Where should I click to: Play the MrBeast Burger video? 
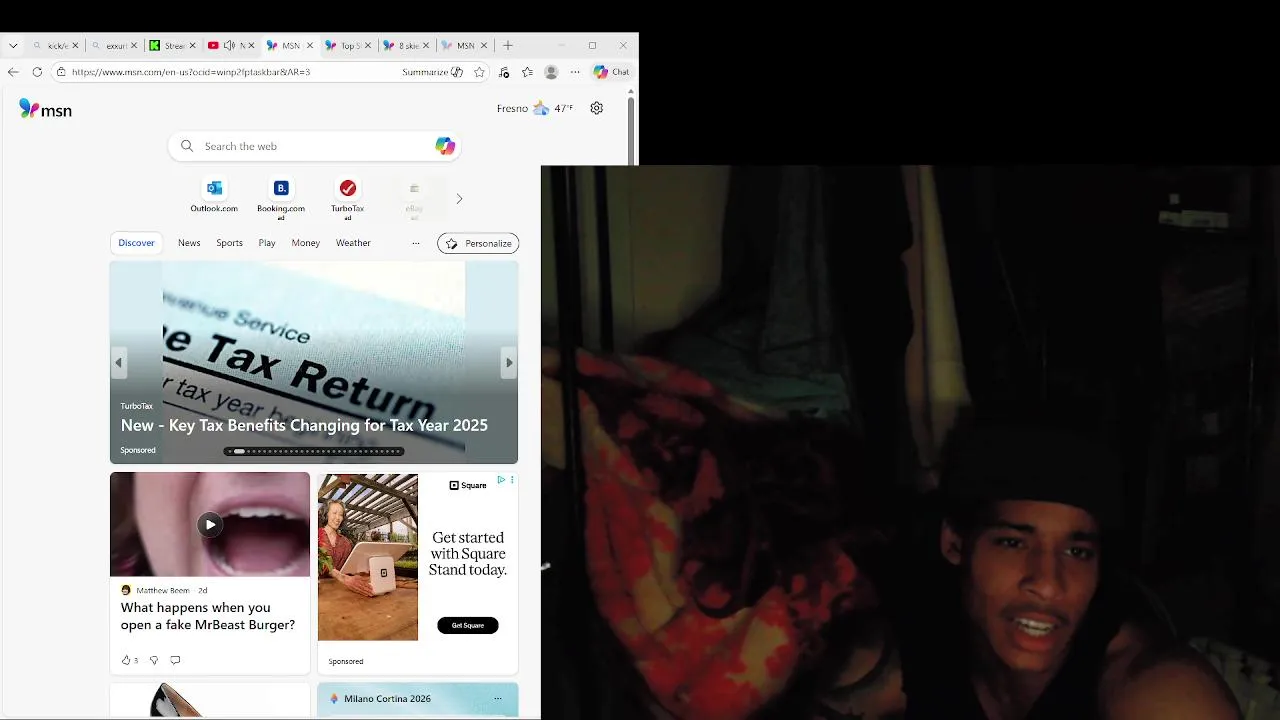click(210, 524)
